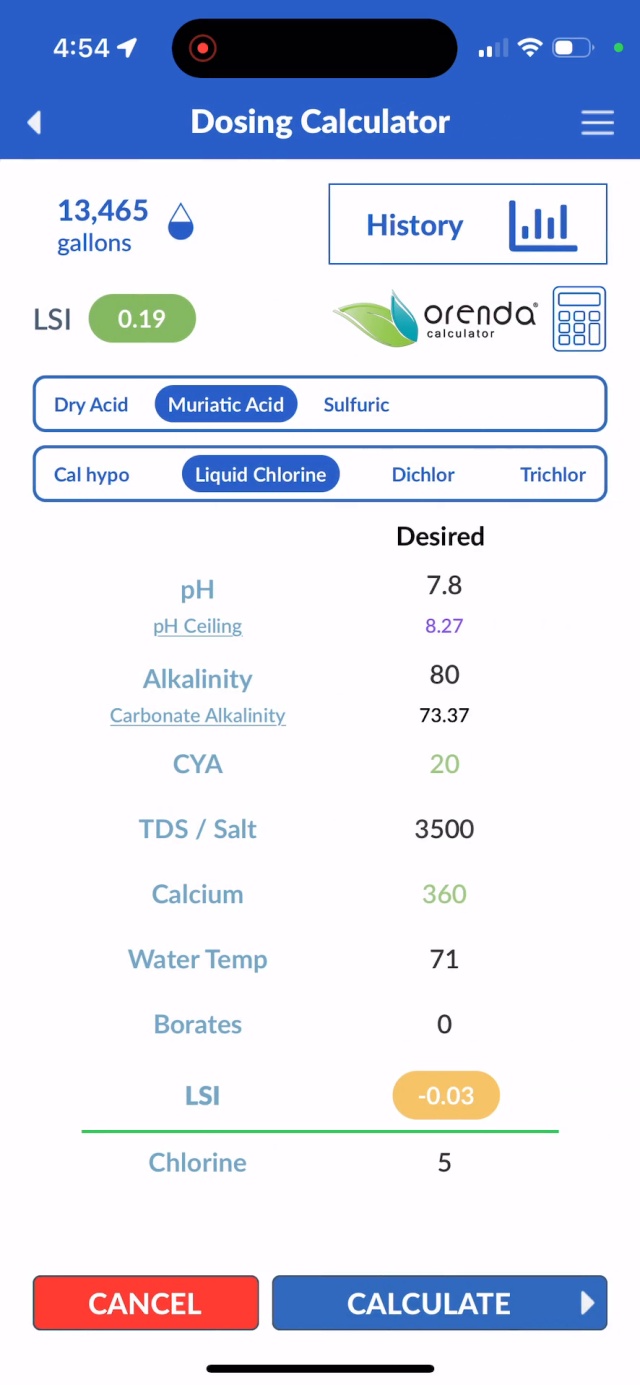Tap the red CANCEL button
This screenshot has height=1385, width=640.
pyautogui.click(x=146, y=1303)
